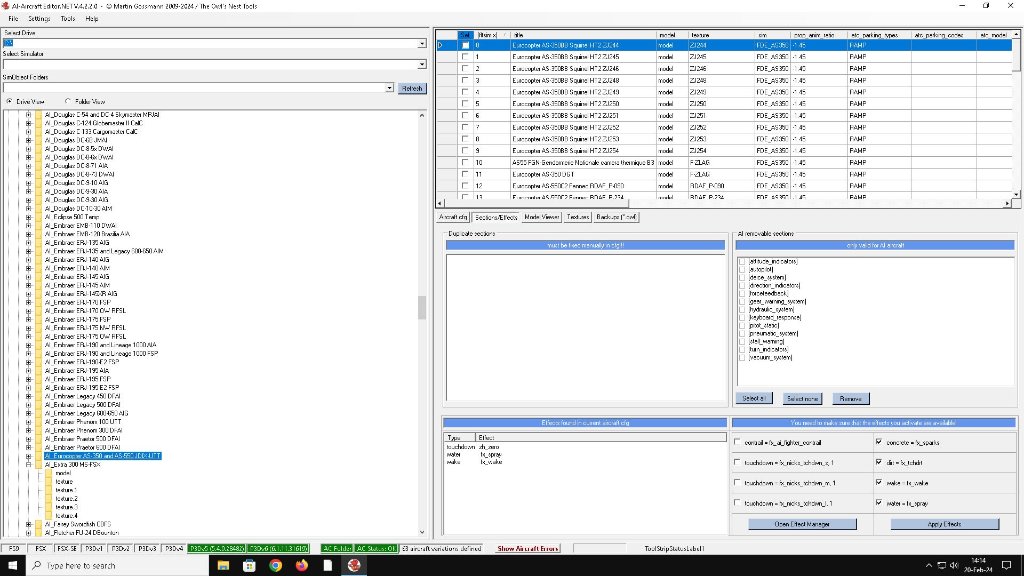Check the [vacuum_system] removable section
The height and width of the screenshot is (576, 1024).
(x=742, y=357)
